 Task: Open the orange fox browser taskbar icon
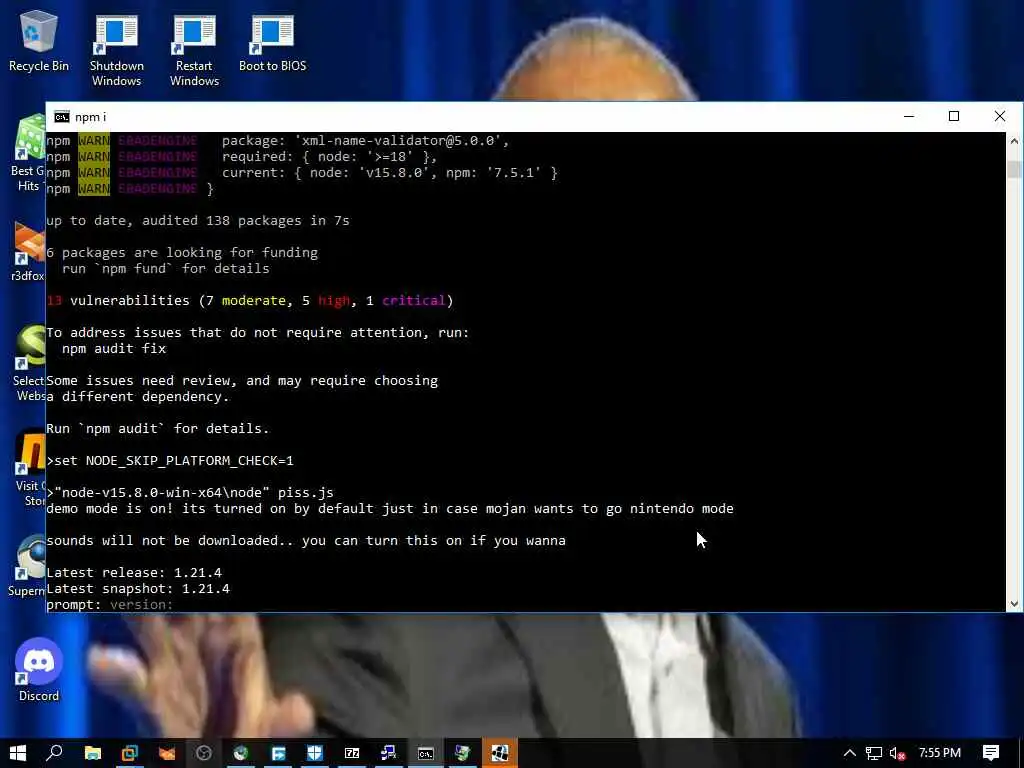[x=167, y=753]
